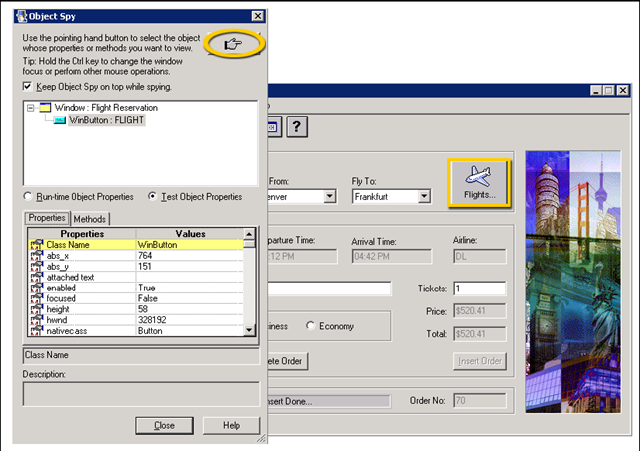This screenshot has height=451, width=640.
Task: Click the abs_y value 151
Action: pos(190,266)
